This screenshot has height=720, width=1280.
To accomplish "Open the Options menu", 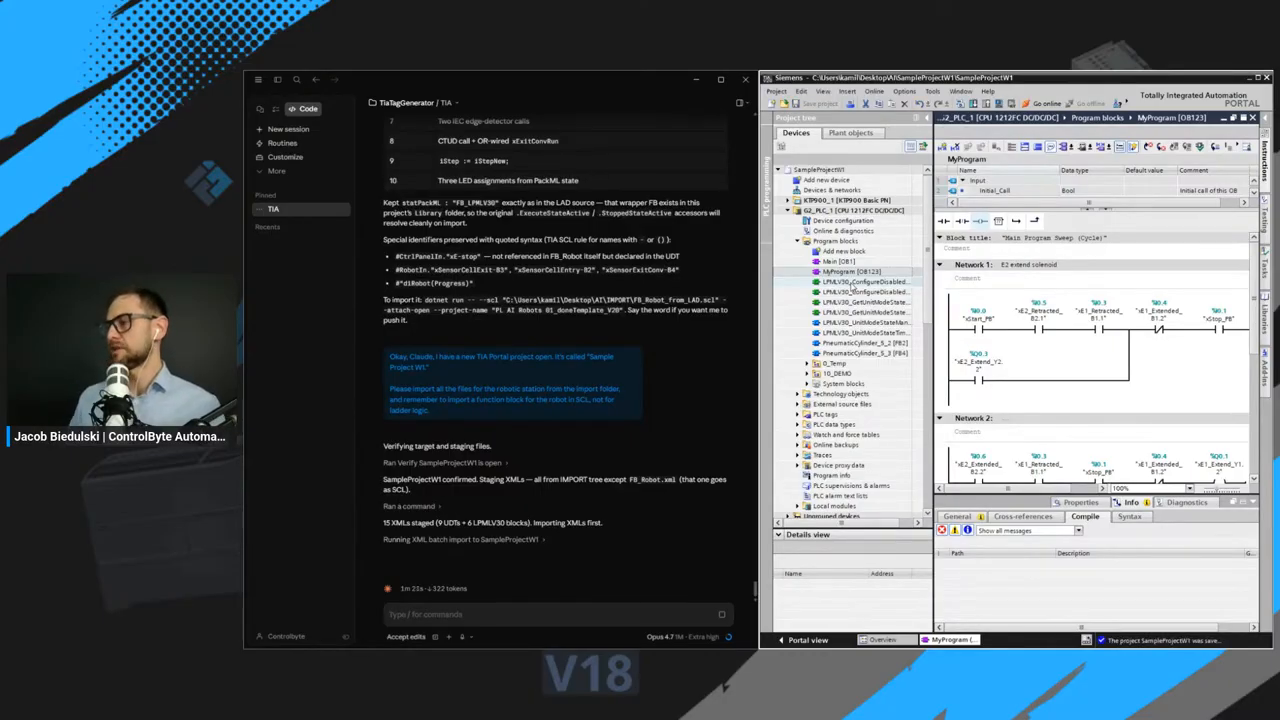I will click(x=904, y=91).
